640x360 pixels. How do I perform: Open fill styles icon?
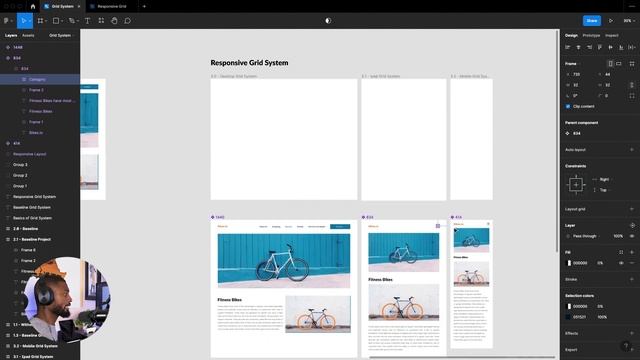point(621,252)
